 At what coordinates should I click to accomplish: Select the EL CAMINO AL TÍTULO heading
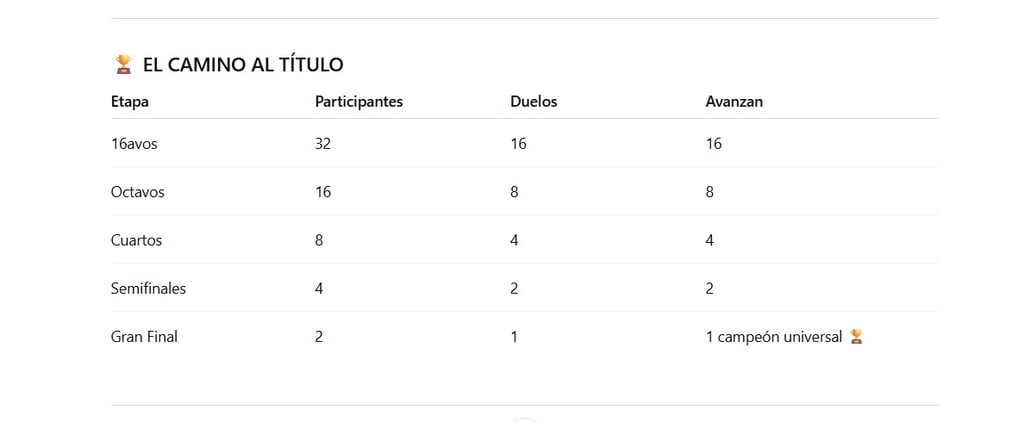pos(243,65)
